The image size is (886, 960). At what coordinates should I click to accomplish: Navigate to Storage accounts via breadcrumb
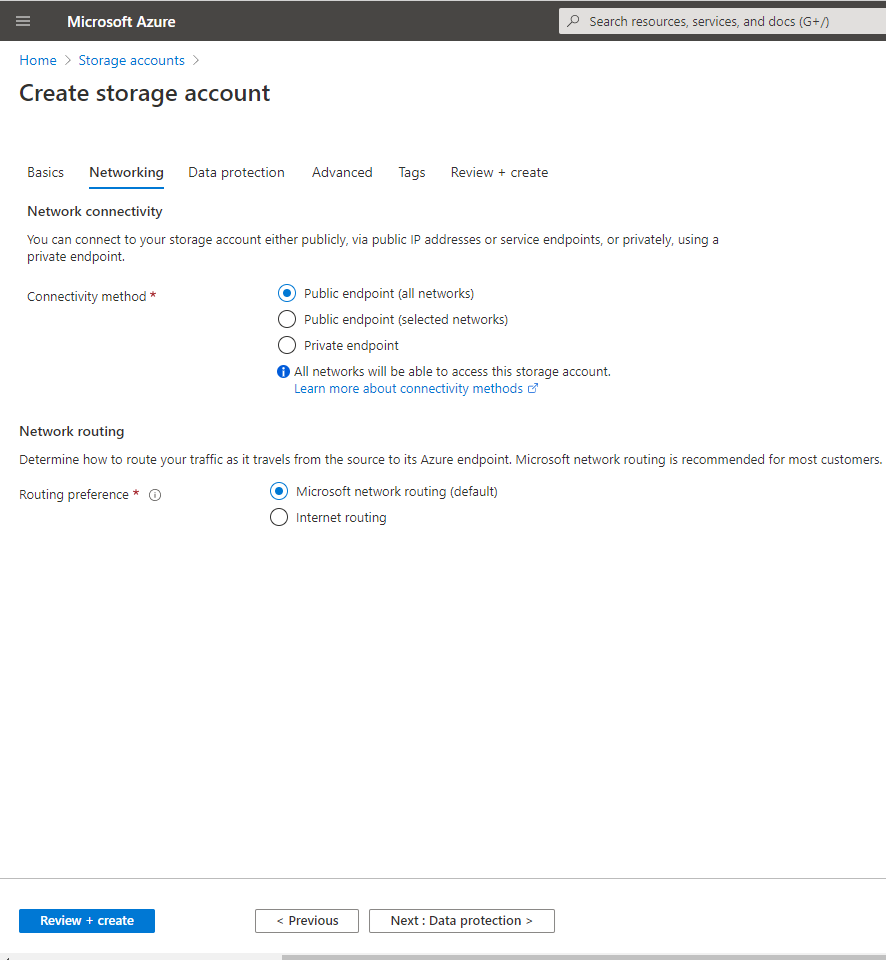coord(131,60)
